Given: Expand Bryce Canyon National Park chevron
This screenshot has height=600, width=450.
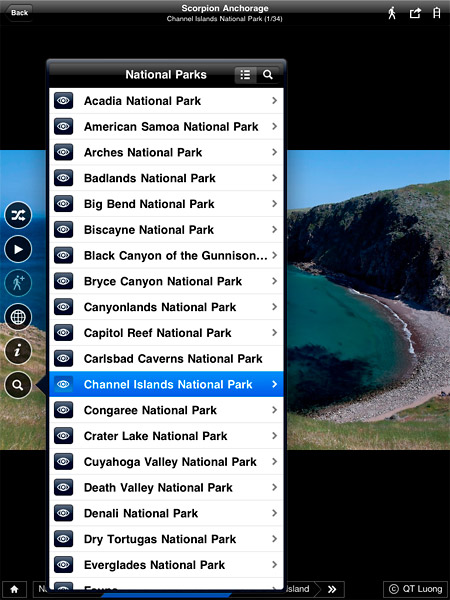Looking at the screenshot, I should click(274, 281).
